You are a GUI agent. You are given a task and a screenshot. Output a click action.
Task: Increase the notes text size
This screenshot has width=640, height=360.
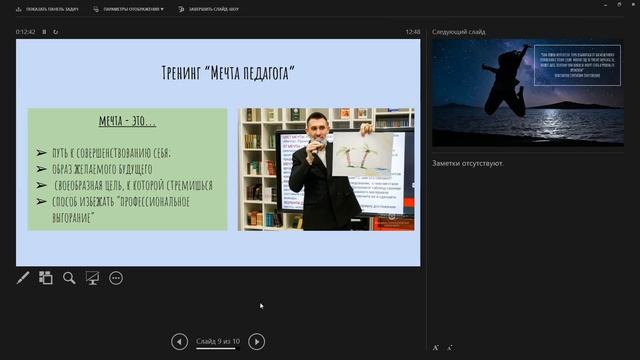coord(436,348)
